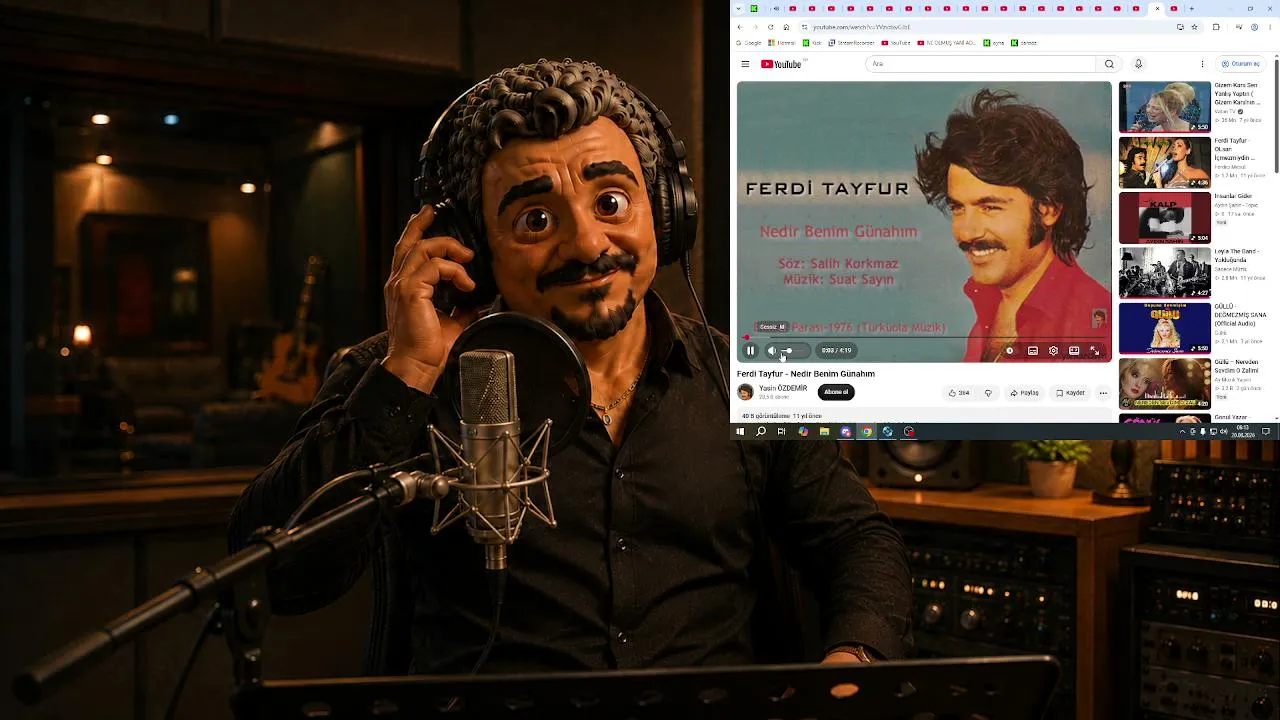
Task: Open the YouTube bookmark in bookmarks bar
Action: (896, 43)
